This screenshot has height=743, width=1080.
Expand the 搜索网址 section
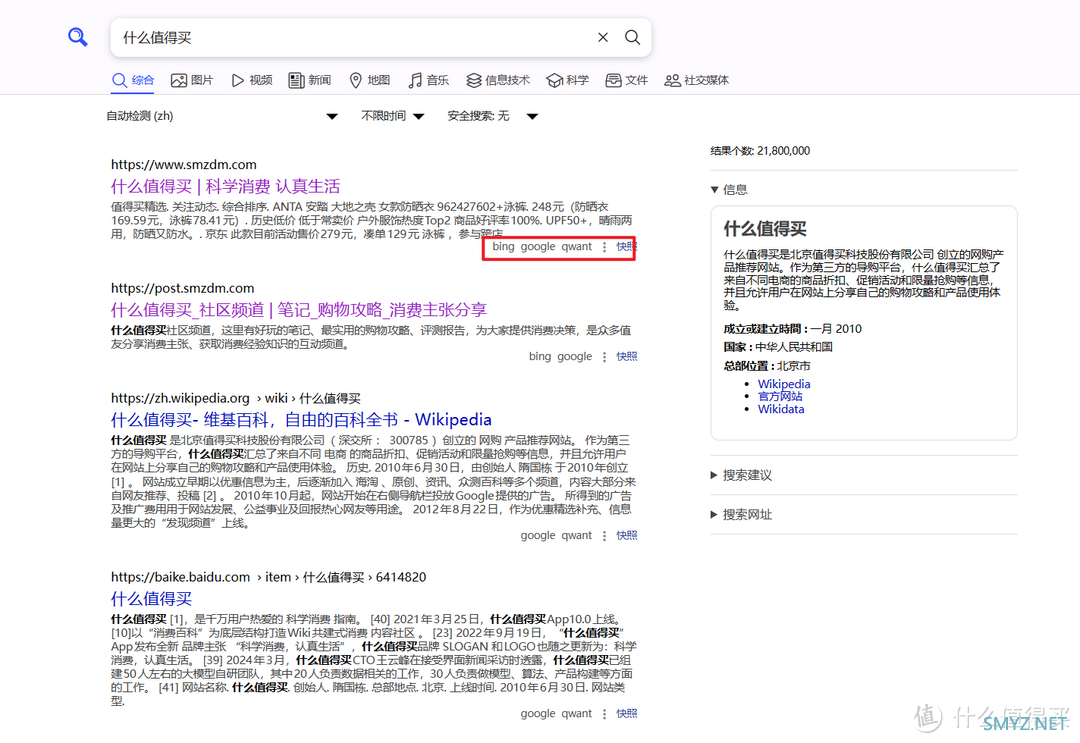[x=741, y=514]
